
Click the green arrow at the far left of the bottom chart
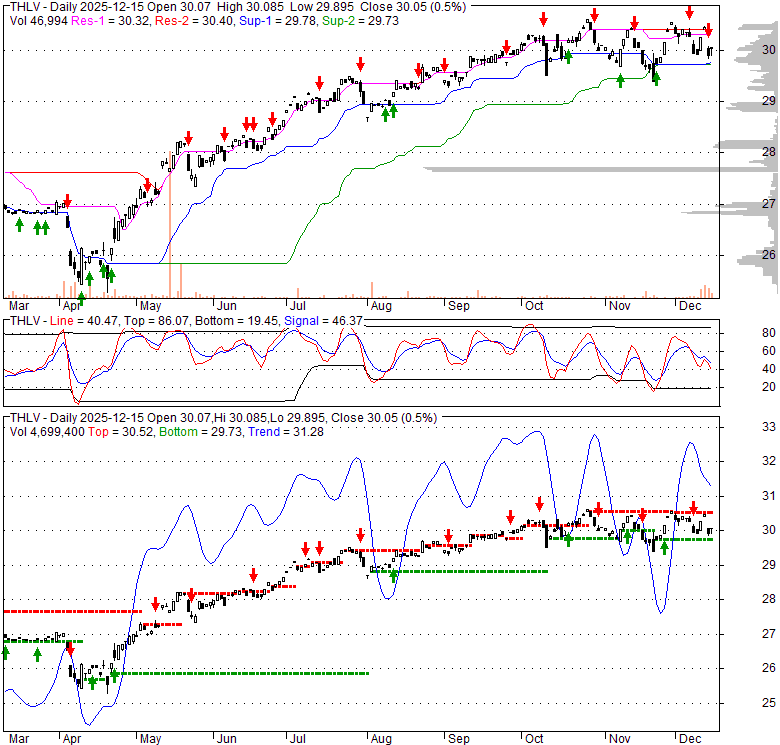click(x=5, y=653)
